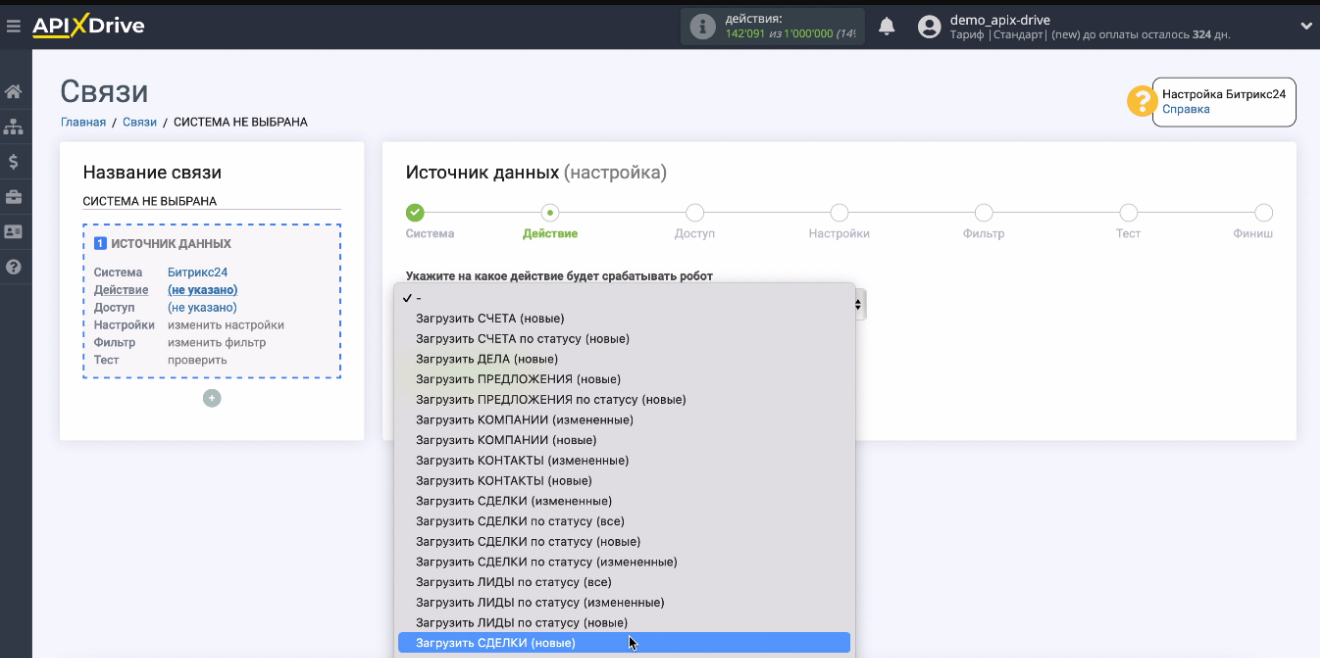Select Загрузить СДЕЛКИ (измененные)
1320x658 pixels.
tap(624, 501)
